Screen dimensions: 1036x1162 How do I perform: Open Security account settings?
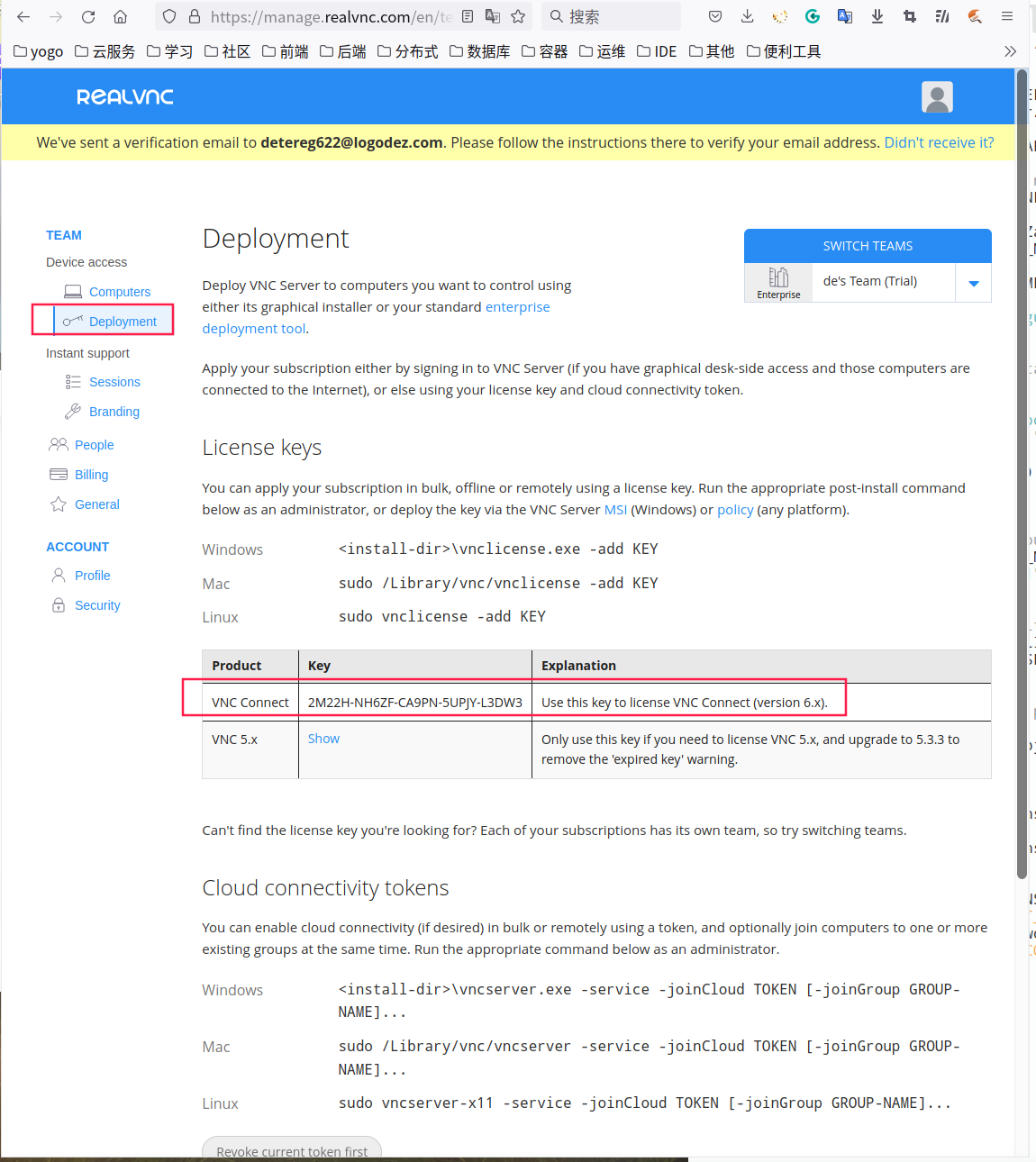point(97,605)
